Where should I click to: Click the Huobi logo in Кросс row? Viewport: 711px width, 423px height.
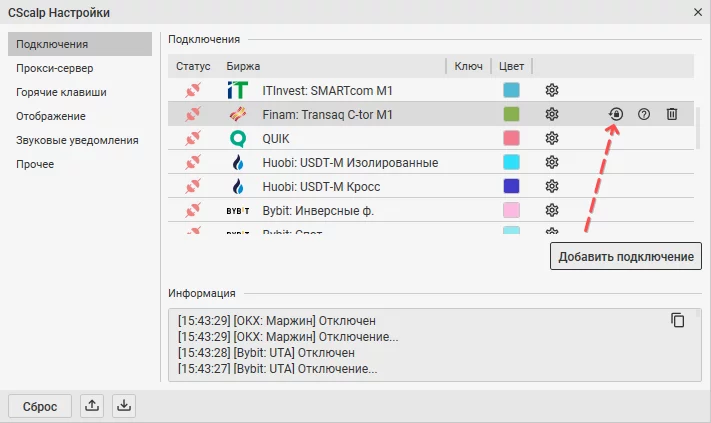tap(238, 186)
